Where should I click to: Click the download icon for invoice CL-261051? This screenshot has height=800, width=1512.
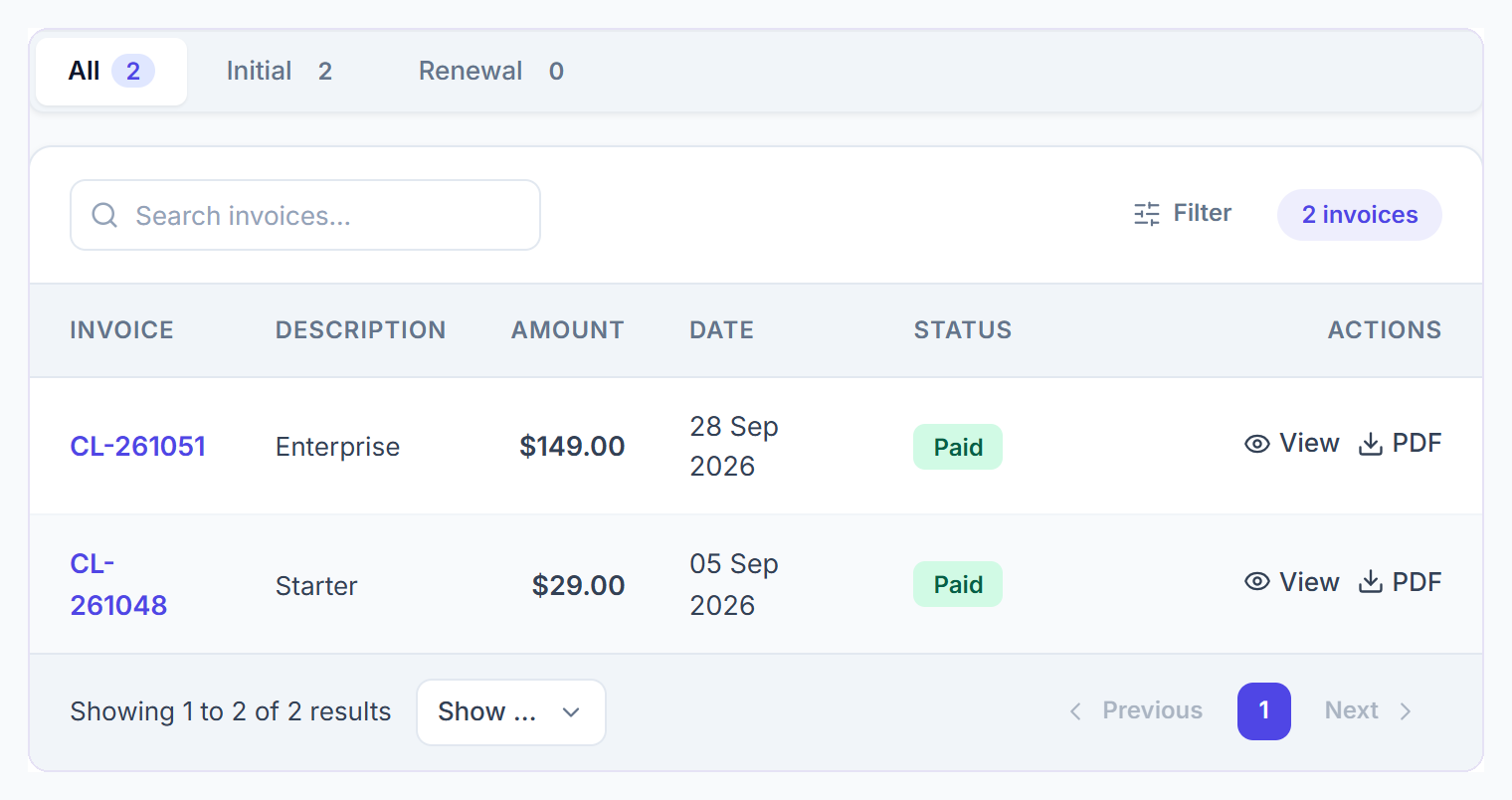(x=1371, y=444)
